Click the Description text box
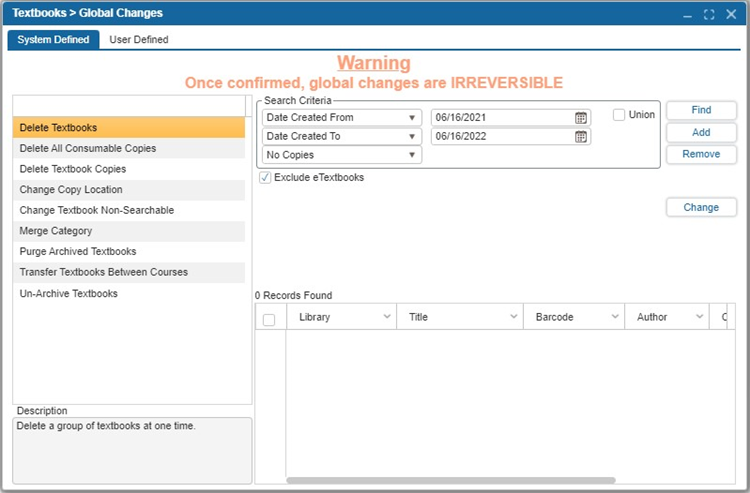The height and width of the screenshot is (493, 750). [132, 450]
